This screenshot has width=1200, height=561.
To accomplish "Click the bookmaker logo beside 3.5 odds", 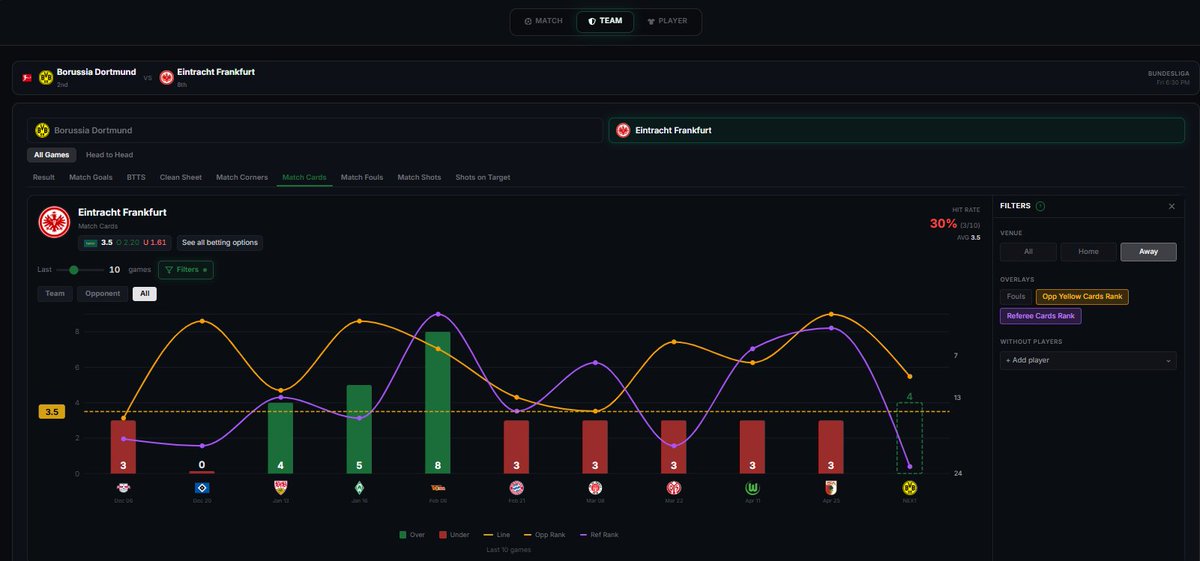I will coord(90,243).
